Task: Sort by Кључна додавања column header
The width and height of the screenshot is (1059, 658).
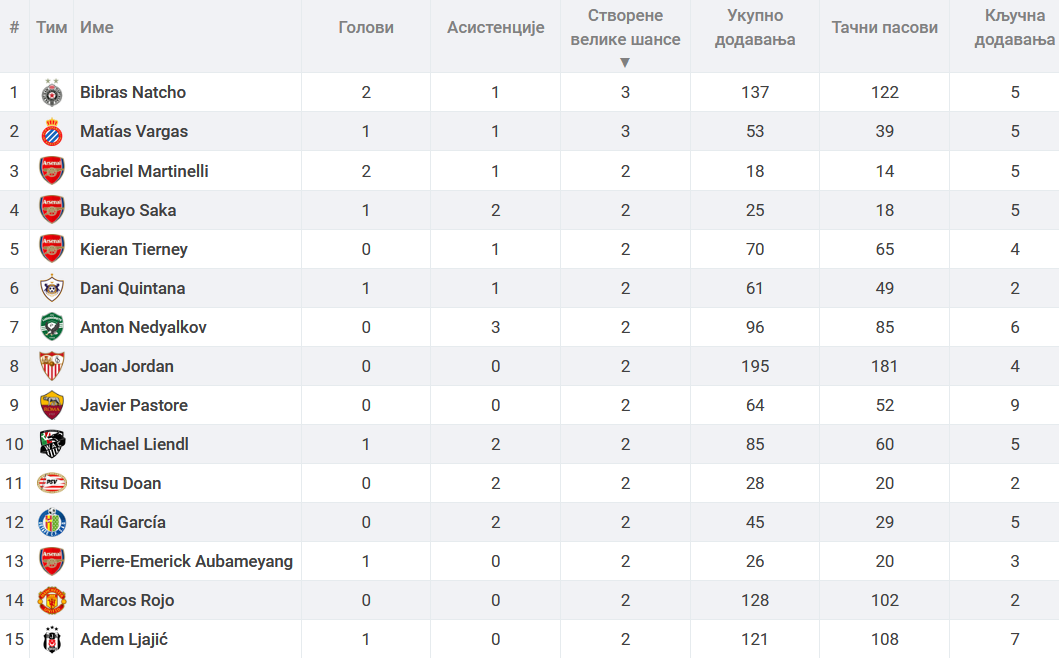Action: coord(1014,28)
